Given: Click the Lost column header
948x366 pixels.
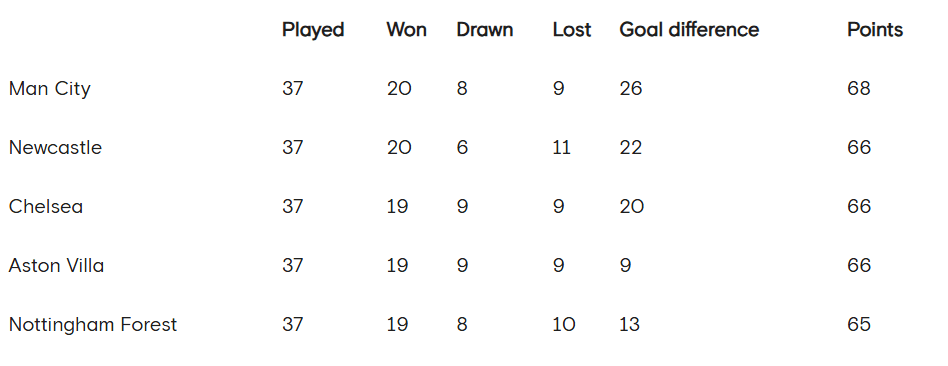Looking at the screenshot, I should tap(571, 30).
